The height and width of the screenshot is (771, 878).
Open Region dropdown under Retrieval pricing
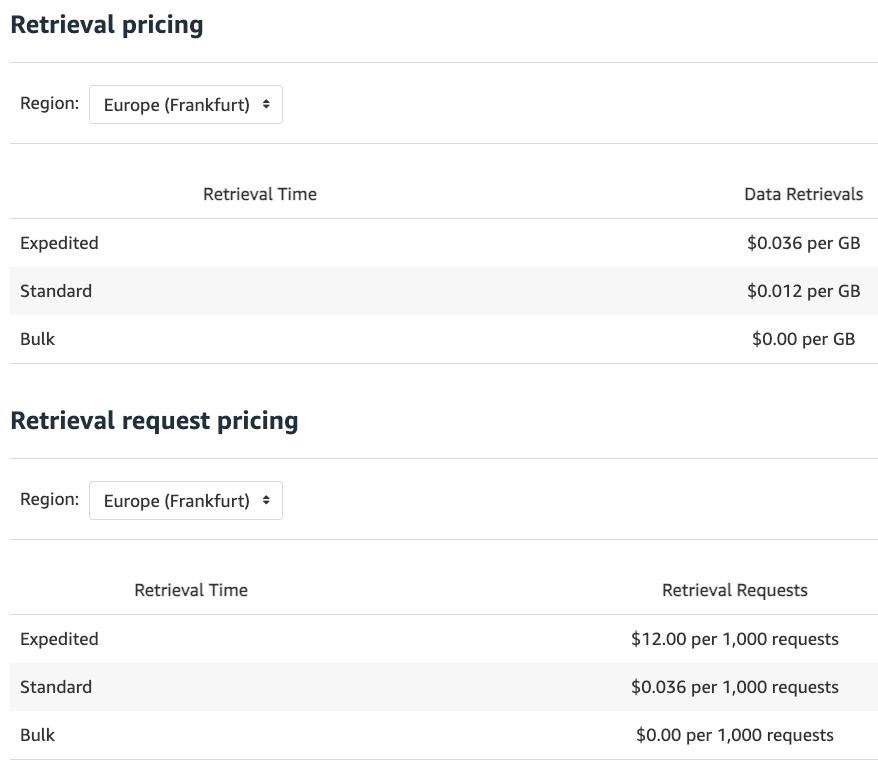coord(186,105)
